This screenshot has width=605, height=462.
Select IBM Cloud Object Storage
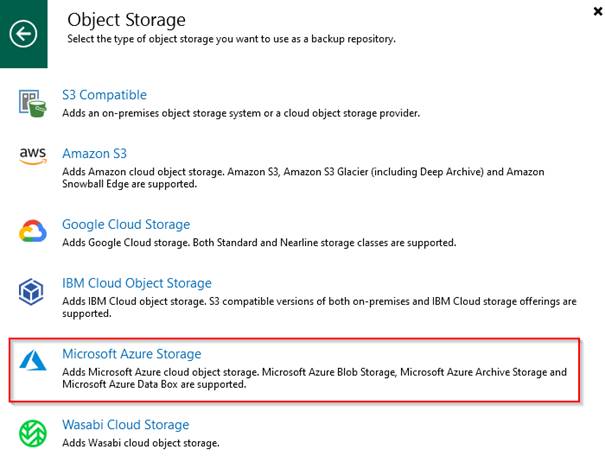pos(137,283)
